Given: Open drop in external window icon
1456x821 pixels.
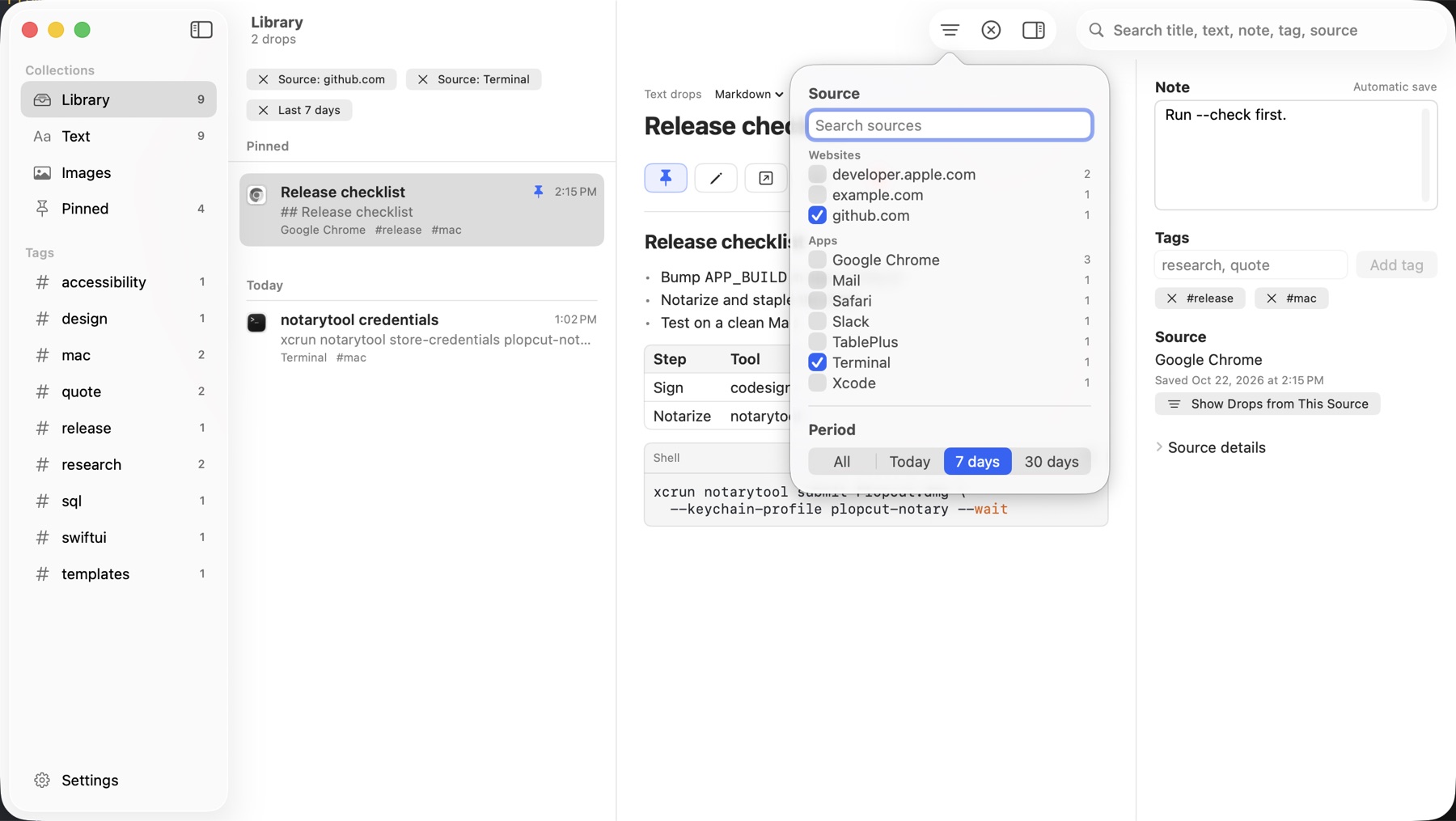Looking at the screenshot, I should coord(765,178).
